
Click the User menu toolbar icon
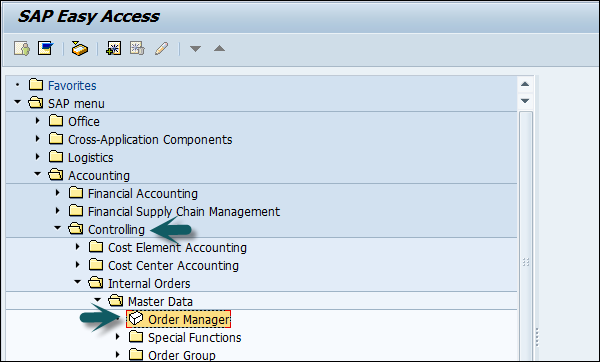(22, 49)
